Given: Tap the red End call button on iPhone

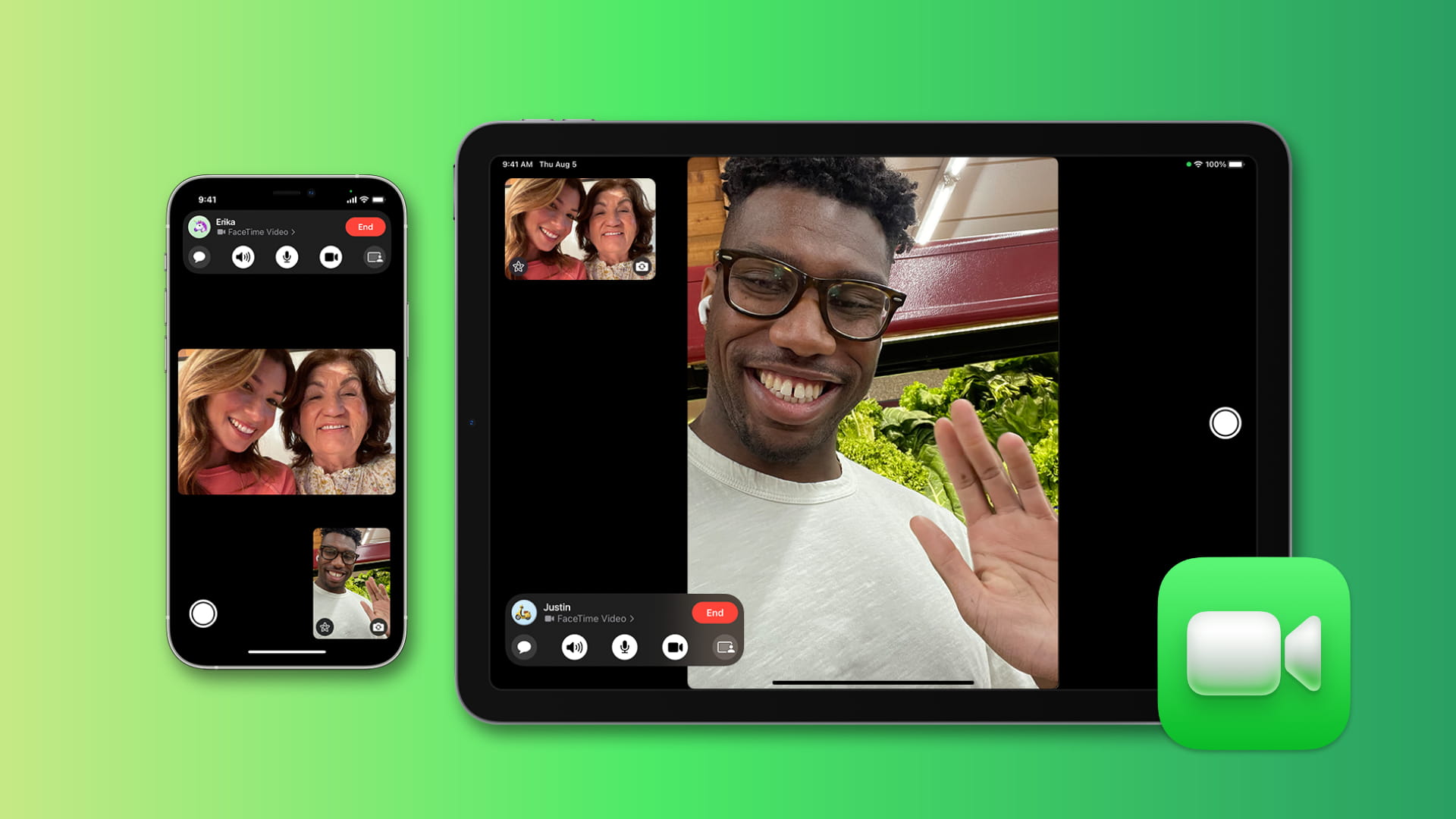Looking at the screenshot, I should [x=365, y=227].
